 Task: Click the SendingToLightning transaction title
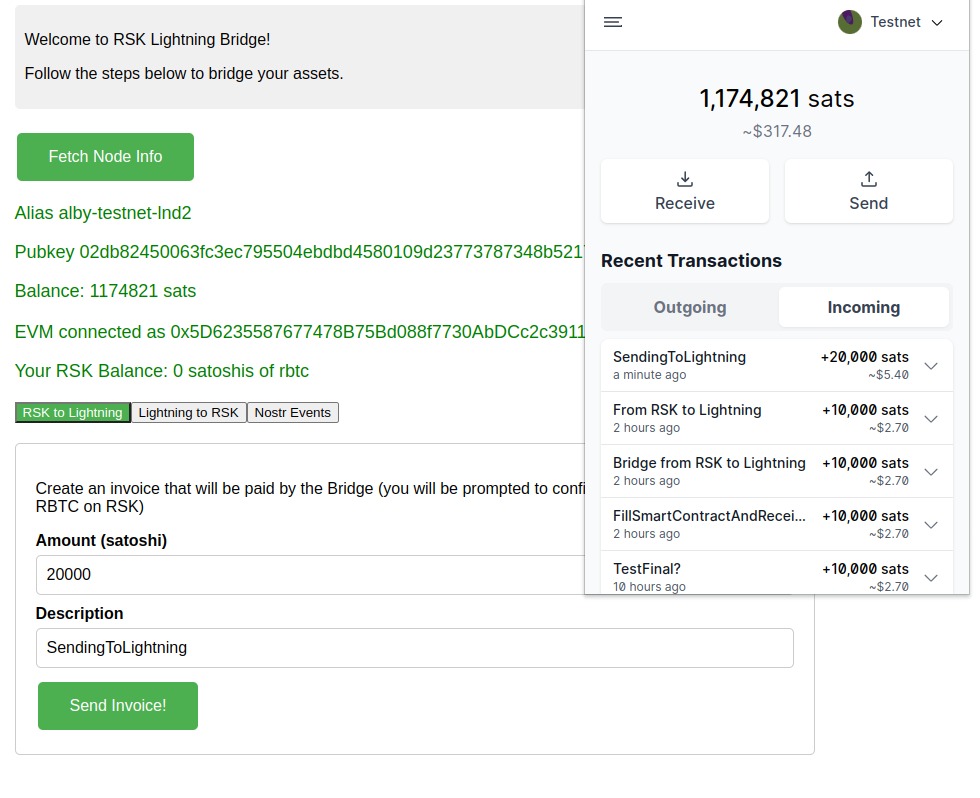(x=679, y=357)
